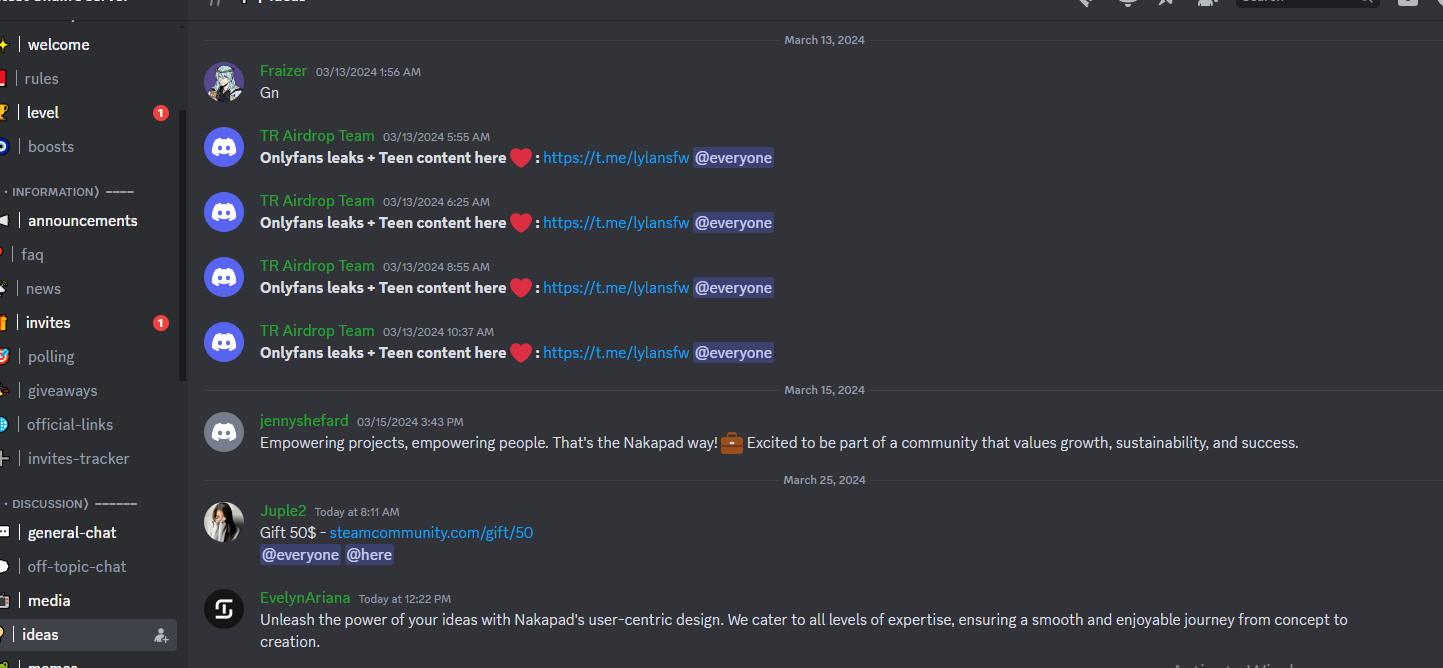Click the red badge on invites channel
The height and width of the screenshot is (668, 1443).
tap(160, 323)
